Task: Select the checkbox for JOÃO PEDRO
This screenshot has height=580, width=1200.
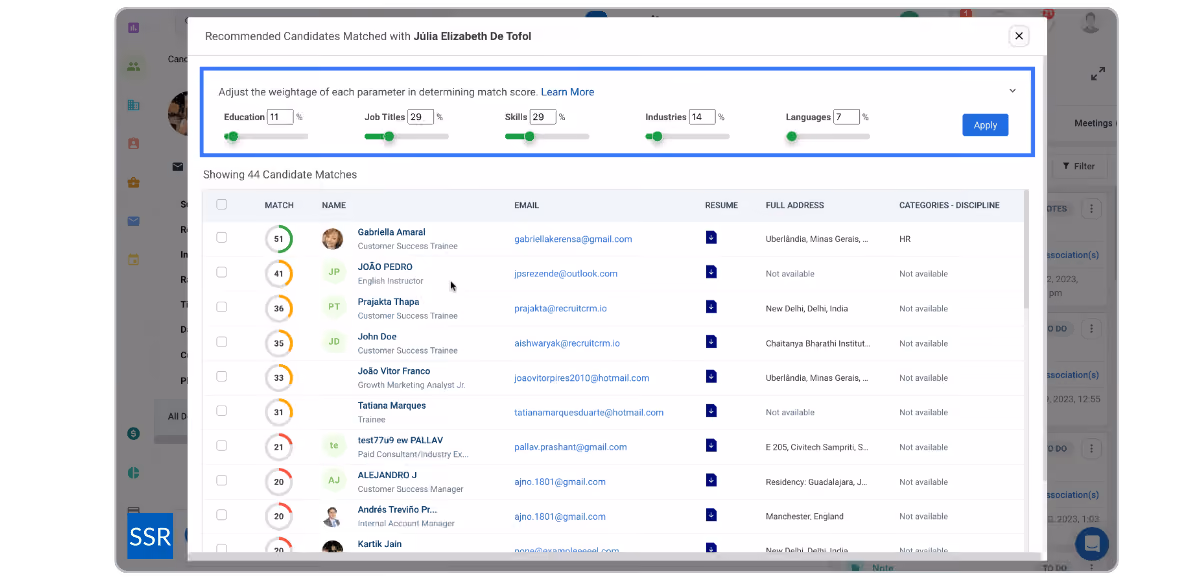Action: tap(222, 272)
